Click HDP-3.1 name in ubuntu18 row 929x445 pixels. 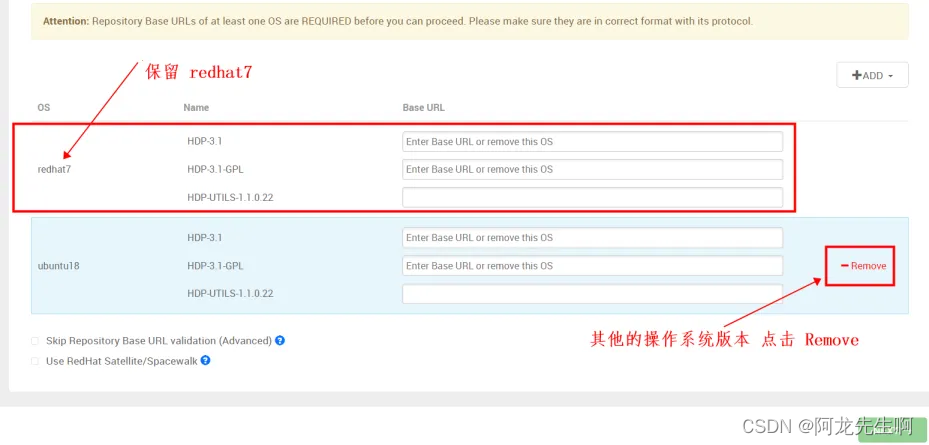pos(204,238)
